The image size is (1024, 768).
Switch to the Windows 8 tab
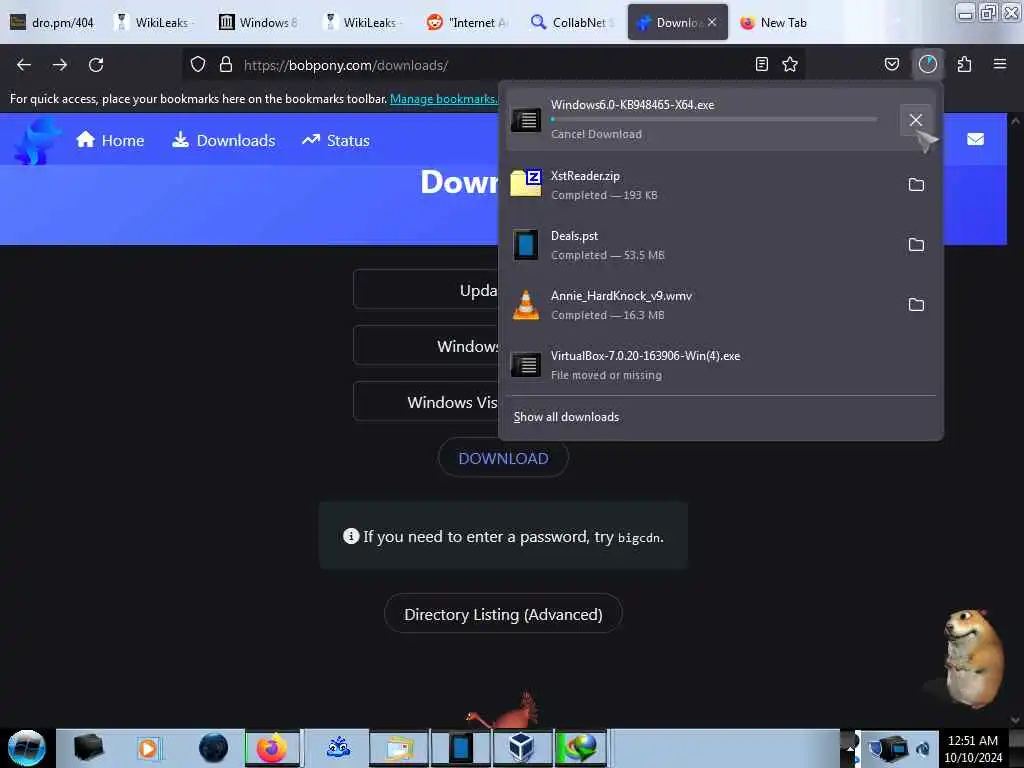(x=259, y=22)
